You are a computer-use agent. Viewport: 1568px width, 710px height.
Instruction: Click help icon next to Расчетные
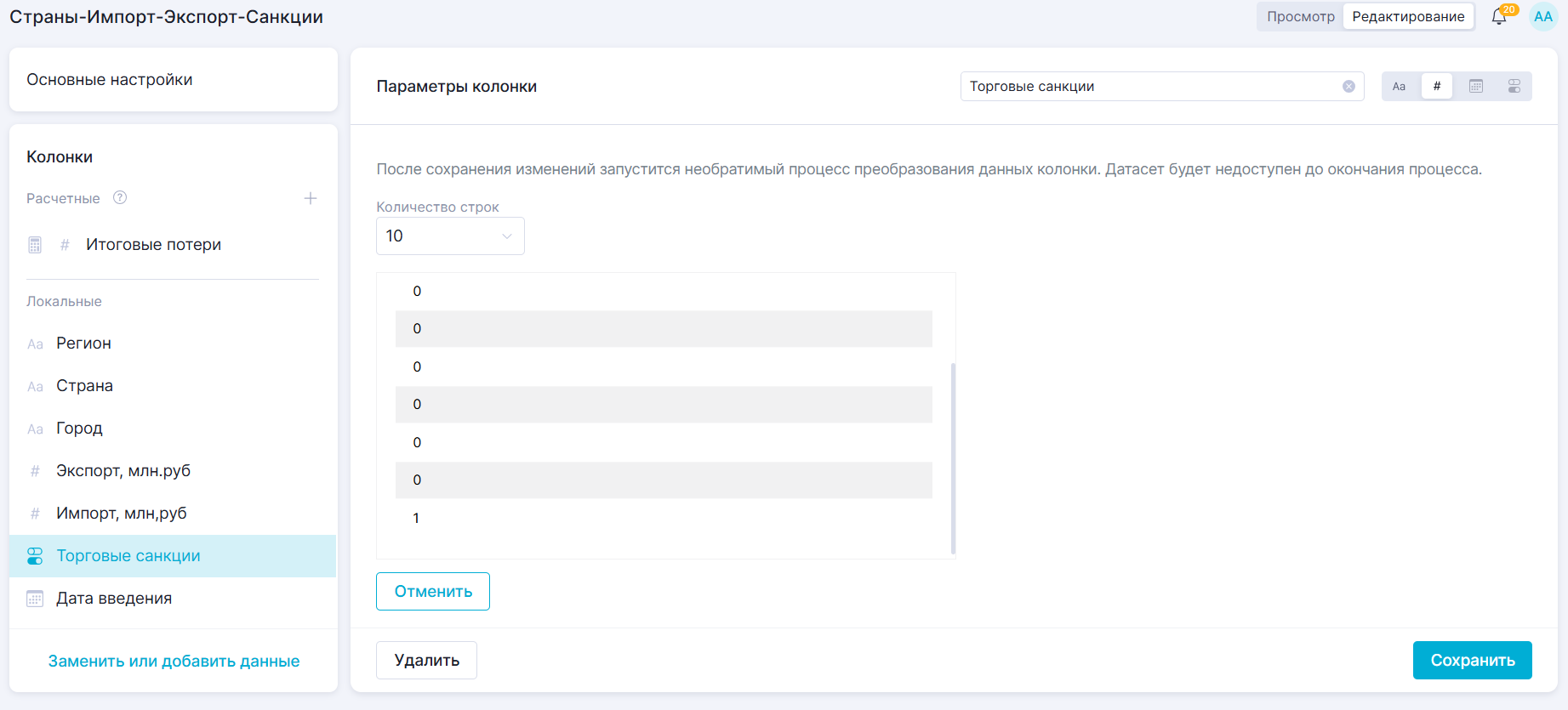[x=120, y=198]
